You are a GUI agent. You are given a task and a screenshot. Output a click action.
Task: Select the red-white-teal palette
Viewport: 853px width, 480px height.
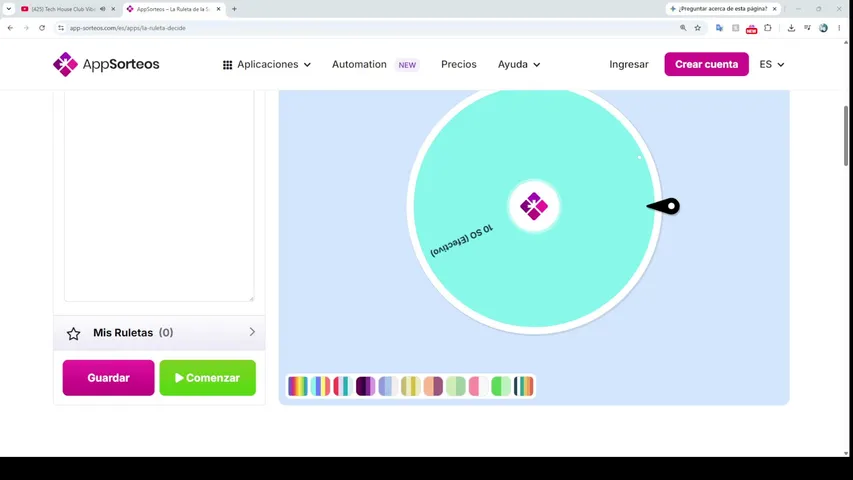point(343,386)
